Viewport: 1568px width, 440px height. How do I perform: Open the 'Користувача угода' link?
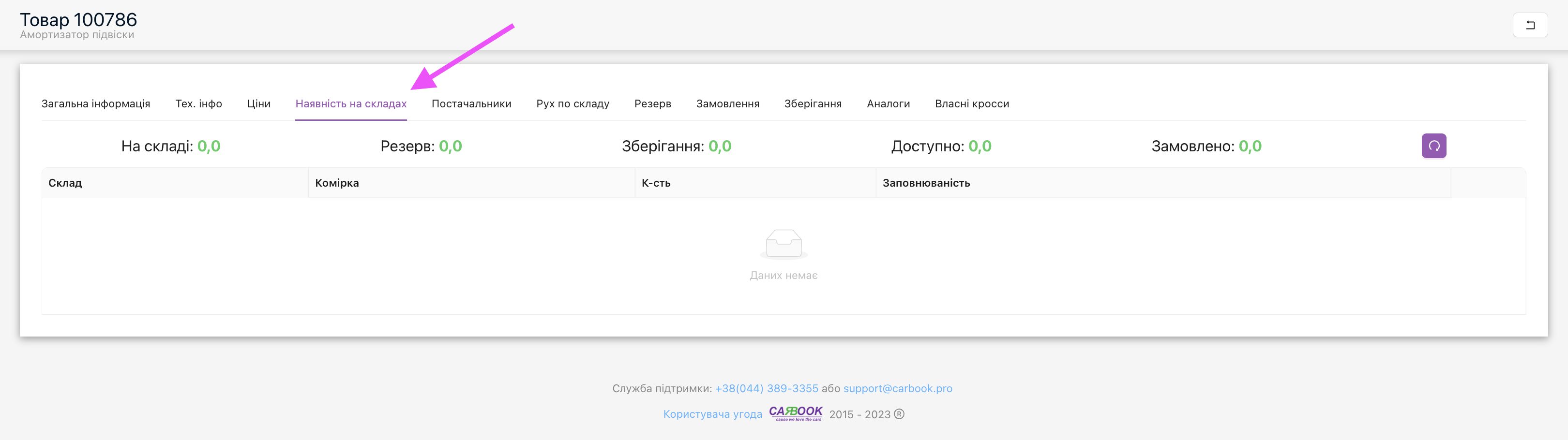tap(712, 414)
